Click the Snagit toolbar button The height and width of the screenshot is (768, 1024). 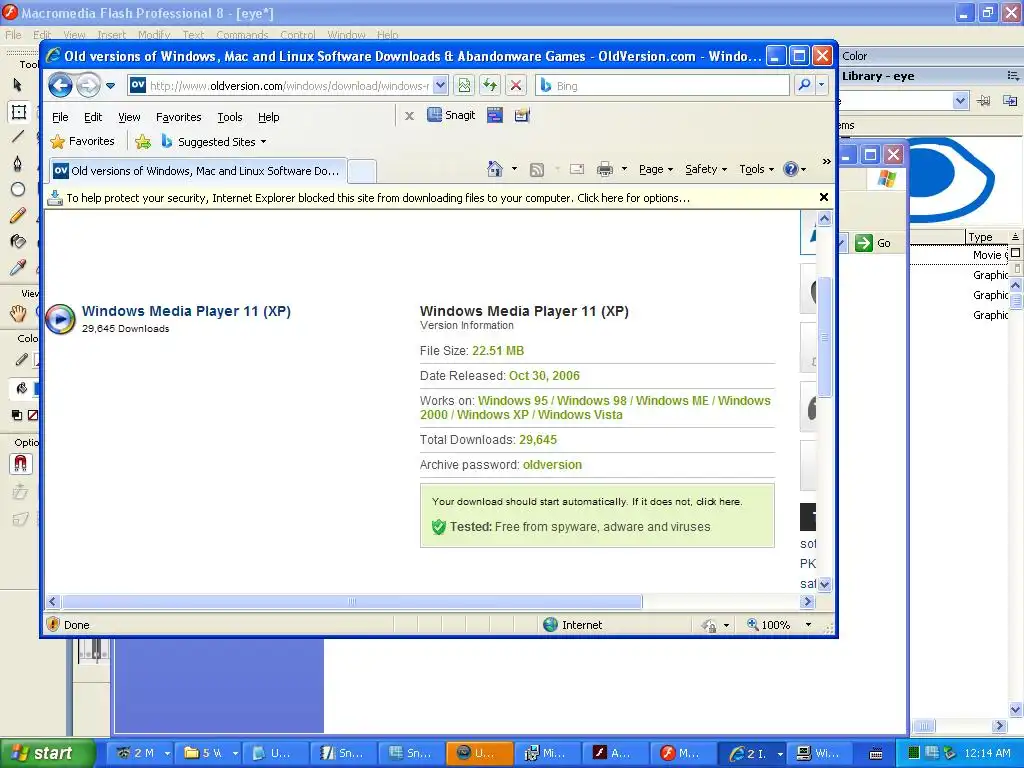coord(451,115)
